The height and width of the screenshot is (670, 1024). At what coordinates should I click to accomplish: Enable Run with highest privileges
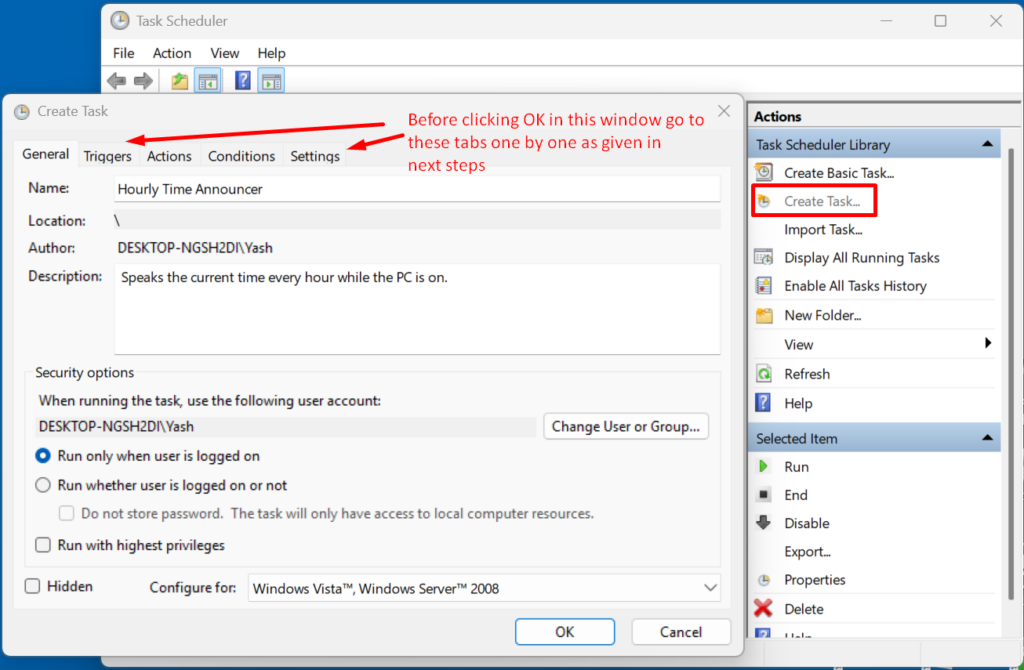44,545
